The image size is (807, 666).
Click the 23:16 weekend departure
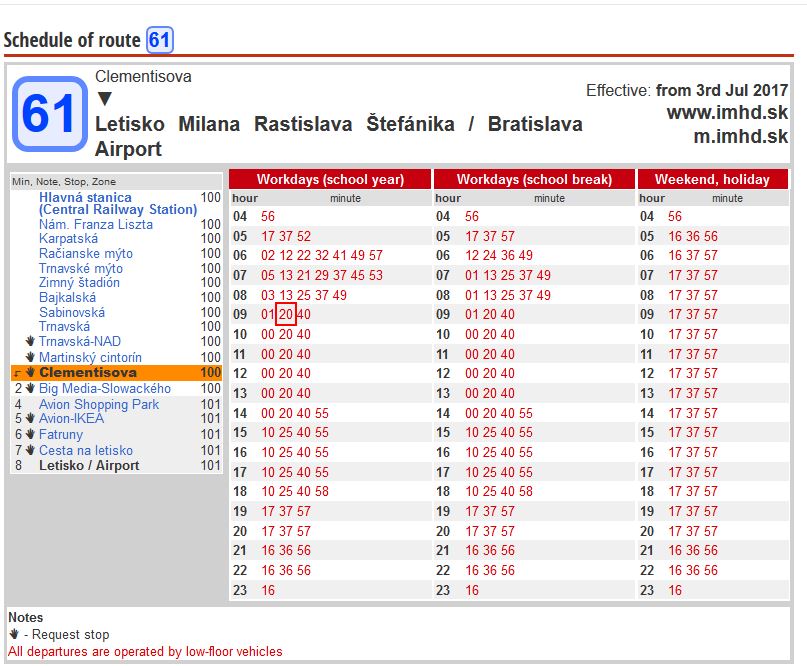[675, 590]
